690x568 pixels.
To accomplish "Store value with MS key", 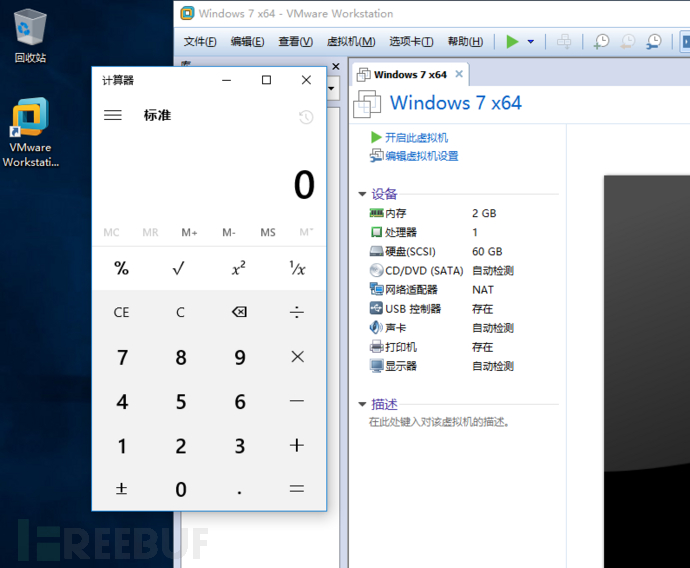I will point(268,232).
